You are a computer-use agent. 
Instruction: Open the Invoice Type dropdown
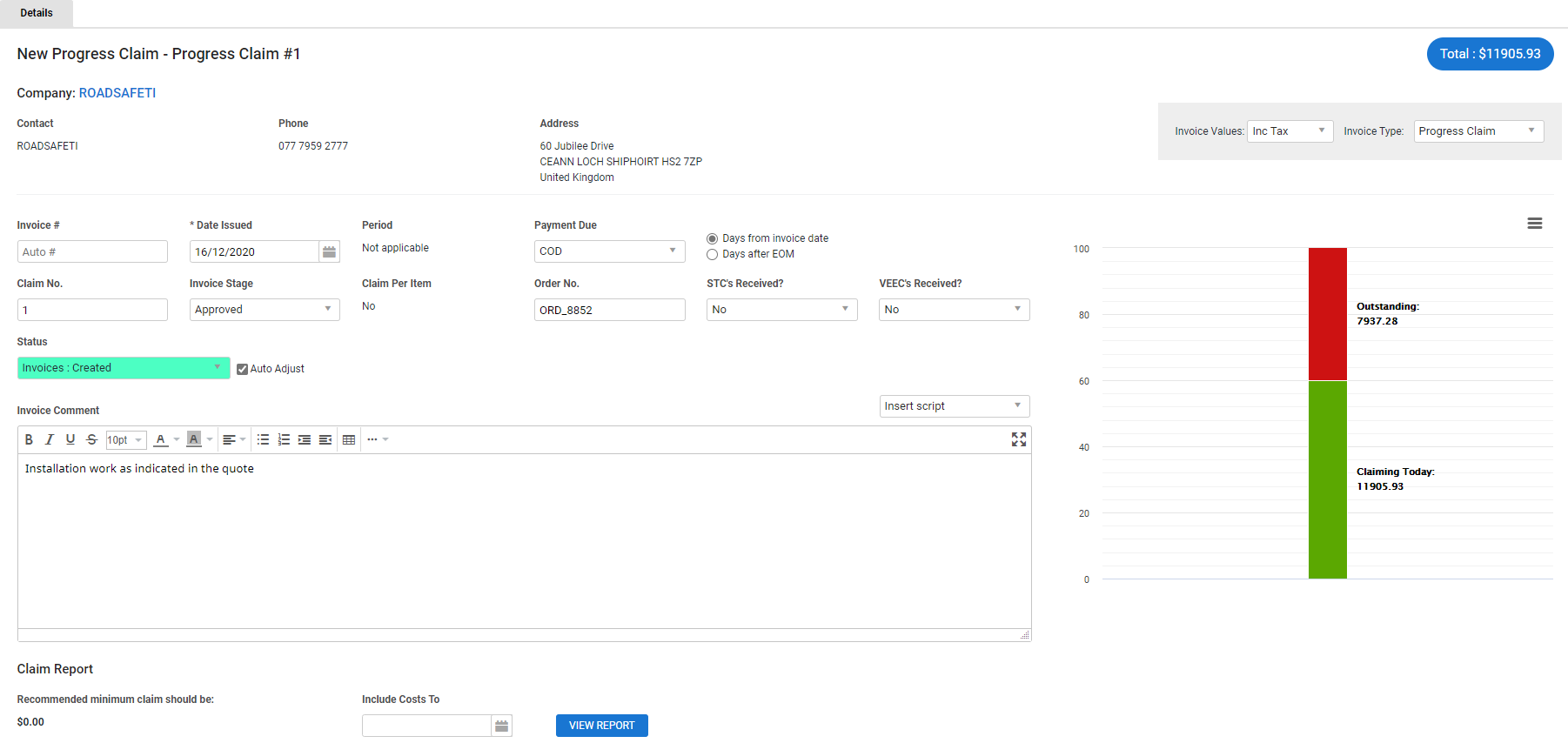click(x=1478, y=131)
